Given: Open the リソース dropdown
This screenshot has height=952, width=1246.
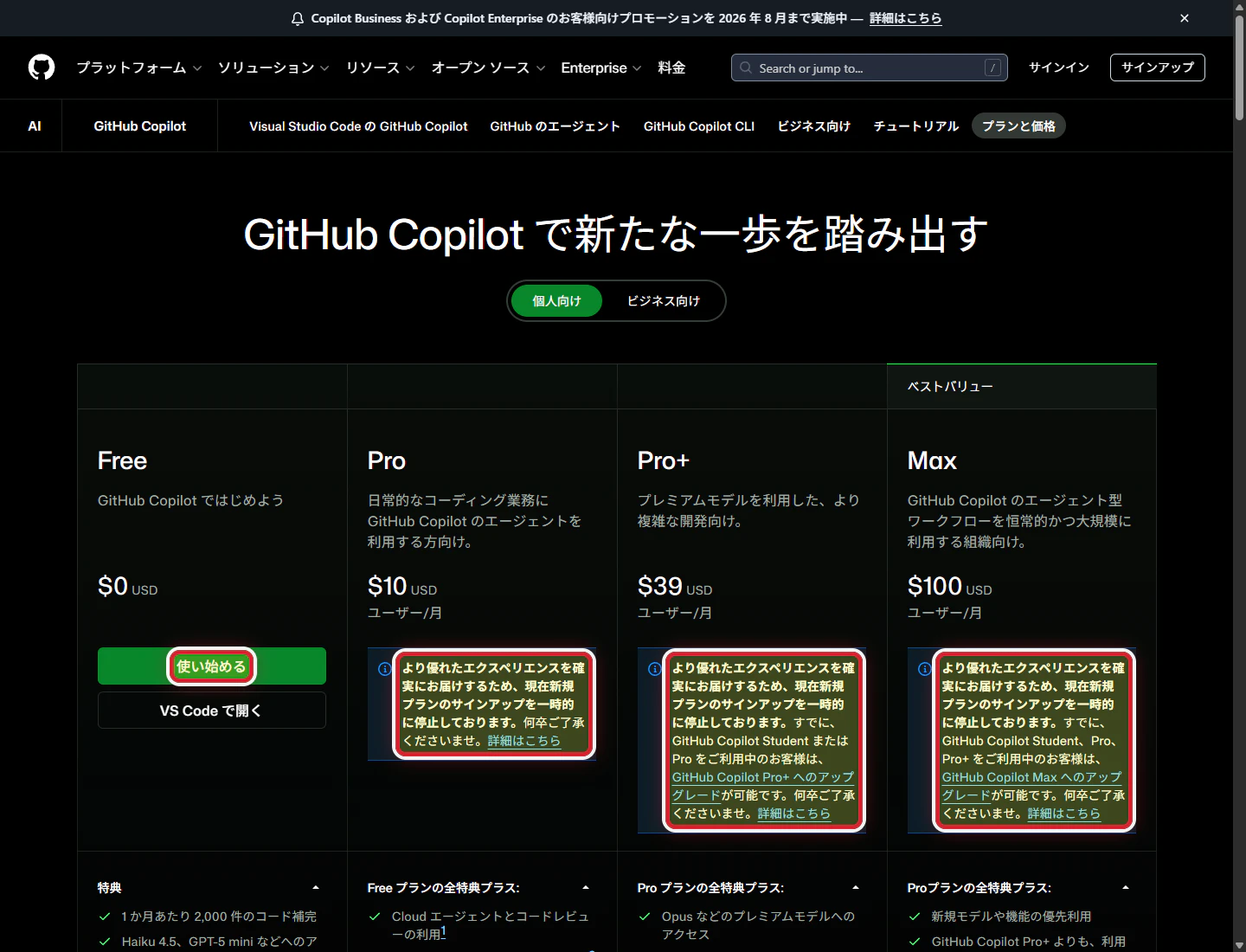Looking at the screenshot, I should [381, 68].
